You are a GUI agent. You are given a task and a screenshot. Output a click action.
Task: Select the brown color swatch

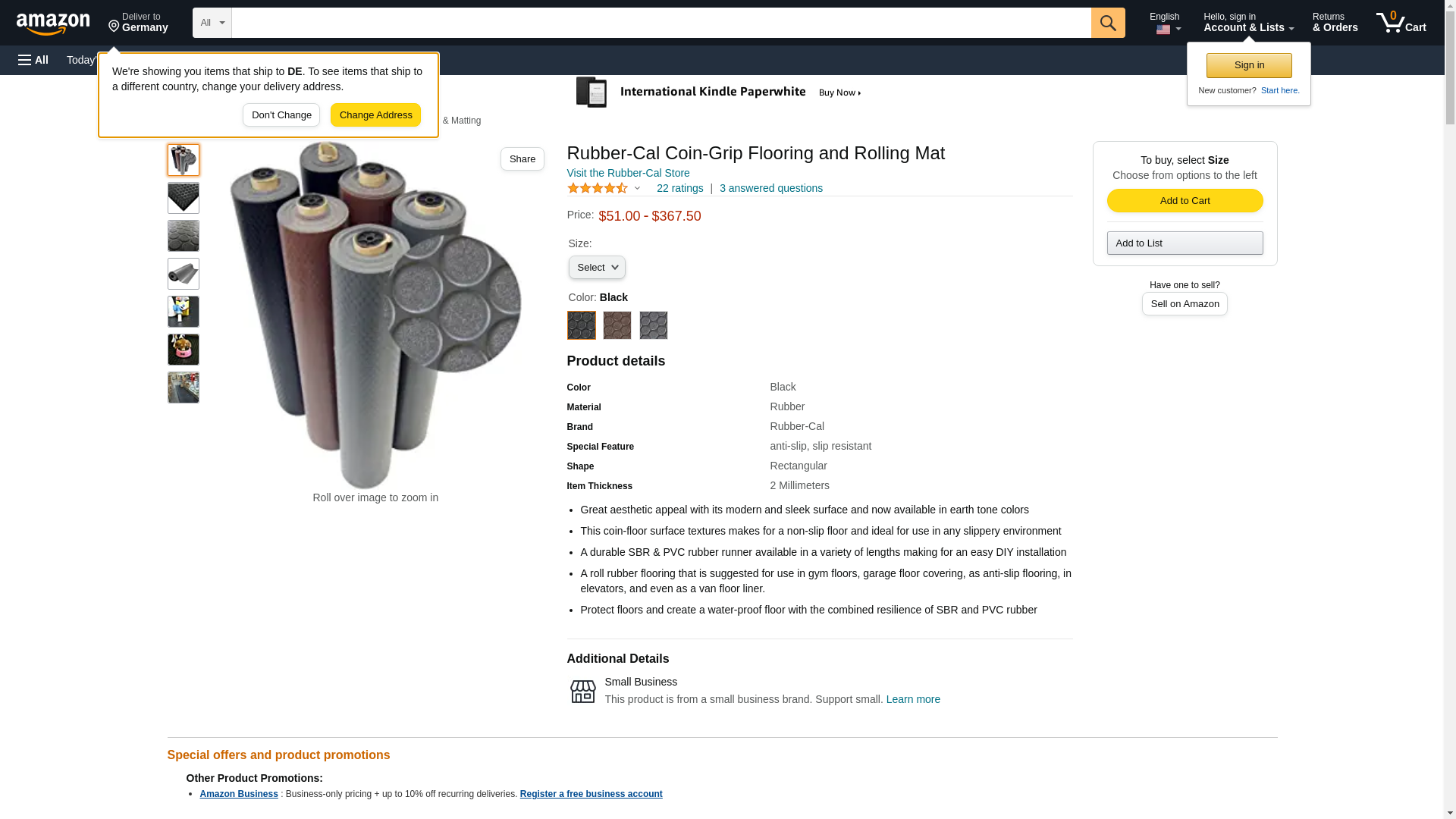(617, 325)
